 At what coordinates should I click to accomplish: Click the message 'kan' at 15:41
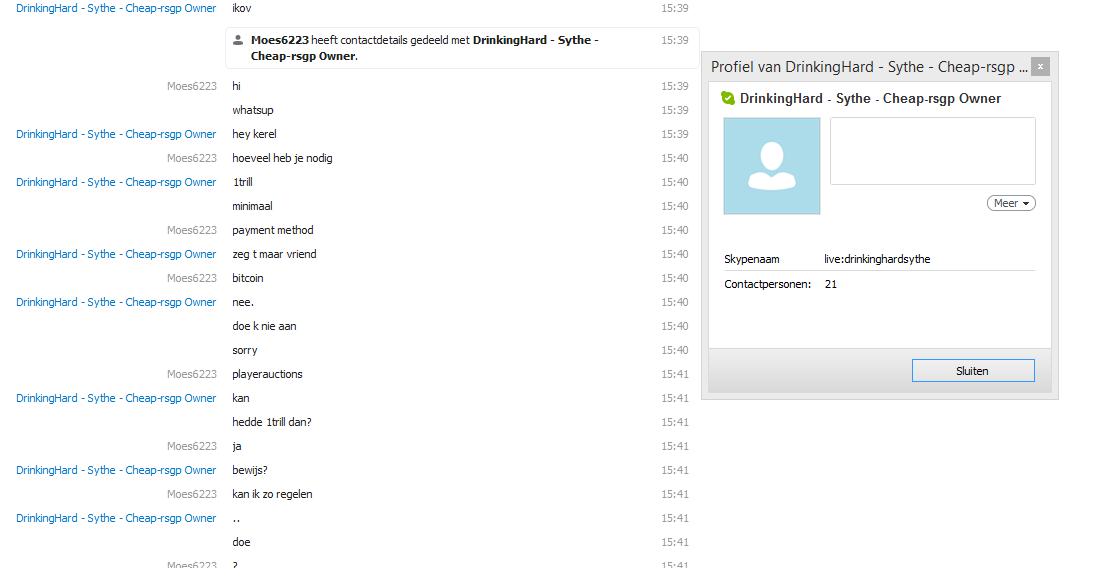point(241,398)
